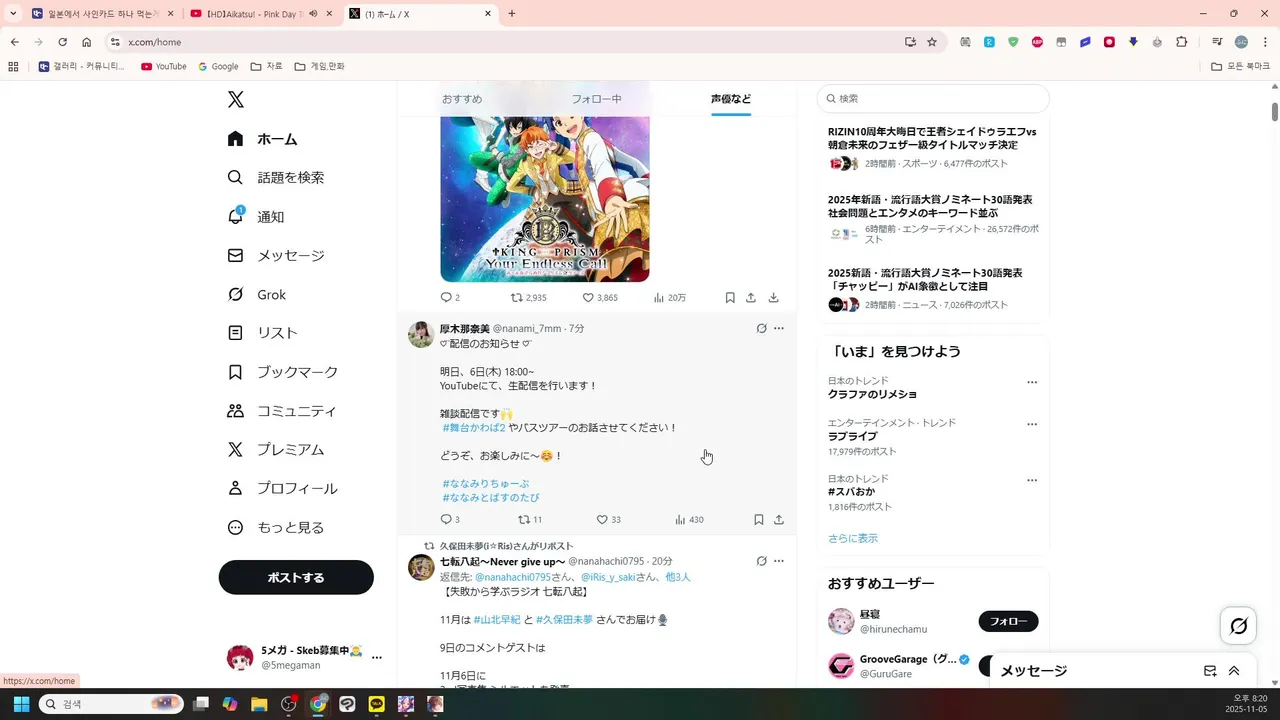Reply to the King of Prism post

[450, 298]
